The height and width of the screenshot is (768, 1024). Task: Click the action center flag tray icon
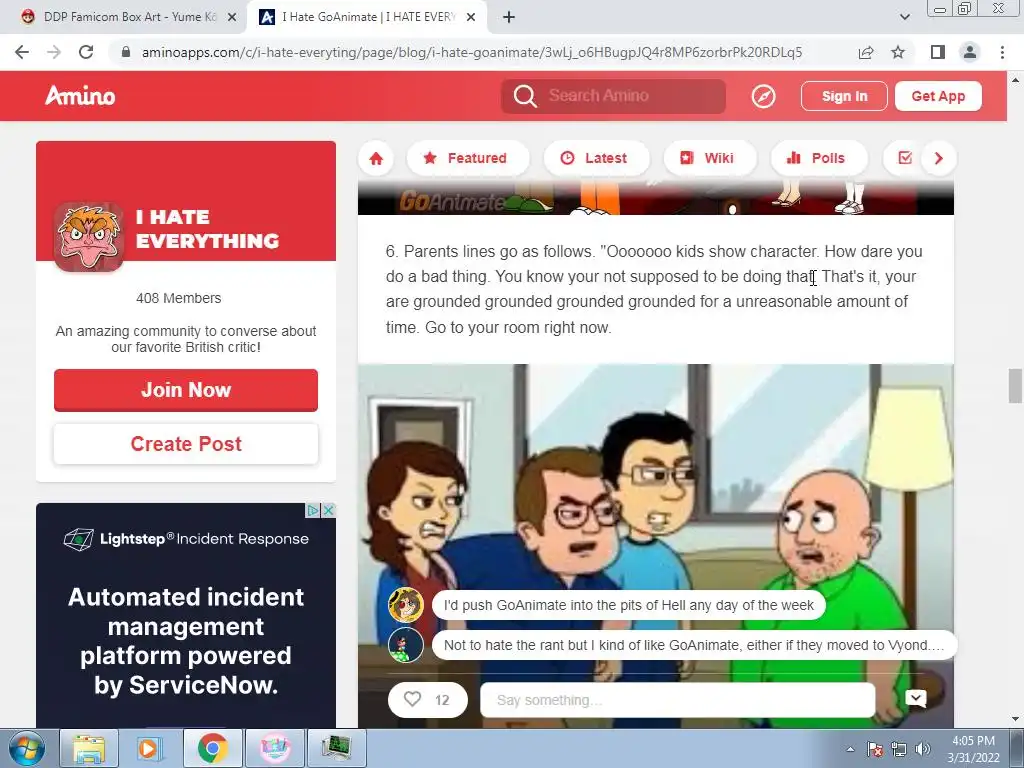click(x=874, y=749)
